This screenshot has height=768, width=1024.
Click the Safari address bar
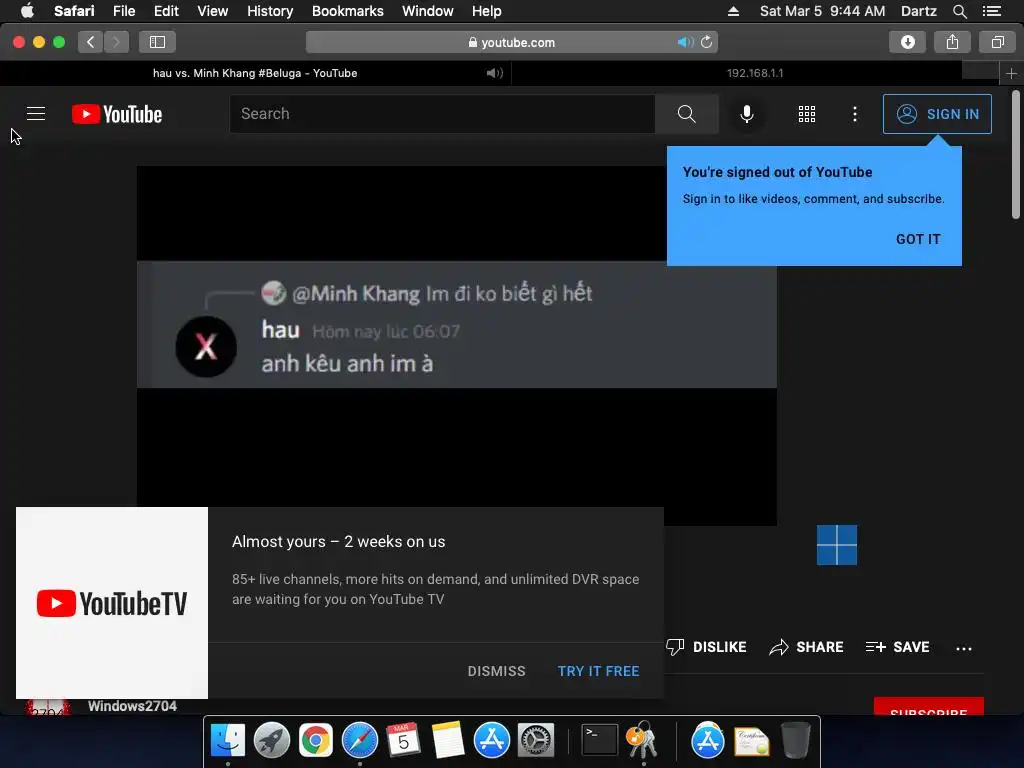(x=511, y=42)
